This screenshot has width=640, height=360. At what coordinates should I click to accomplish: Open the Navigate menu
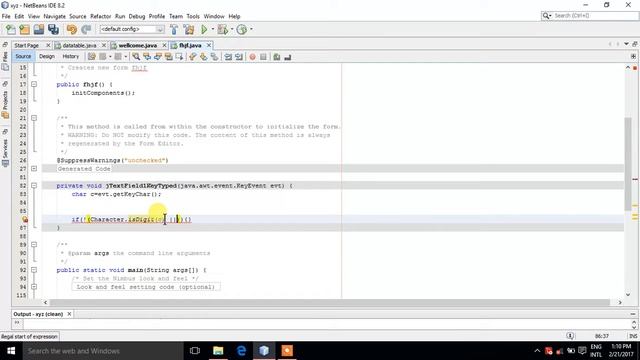55,16
